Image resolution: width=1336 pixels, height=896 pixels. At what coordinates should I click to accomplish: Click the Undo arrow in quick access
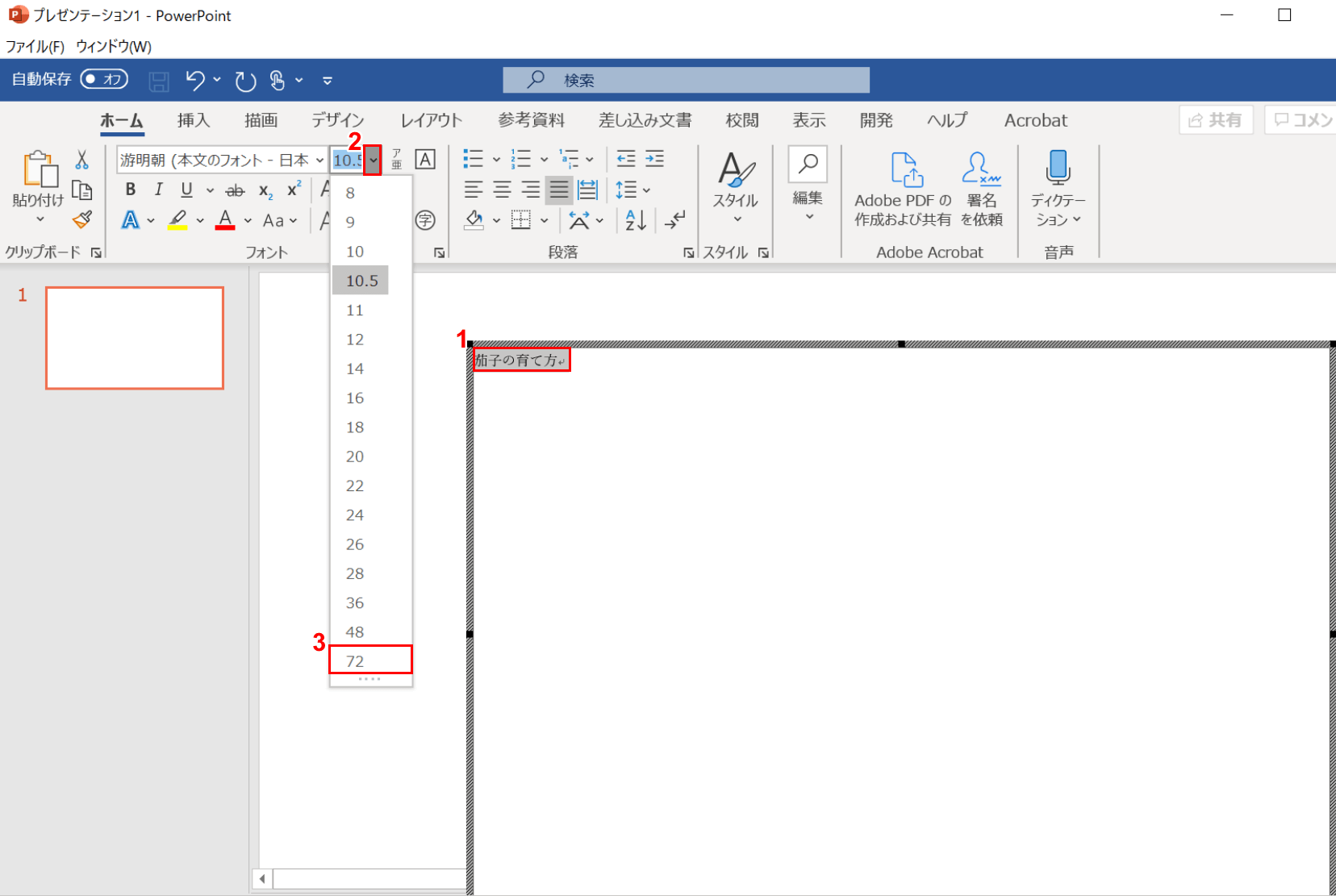194,80
